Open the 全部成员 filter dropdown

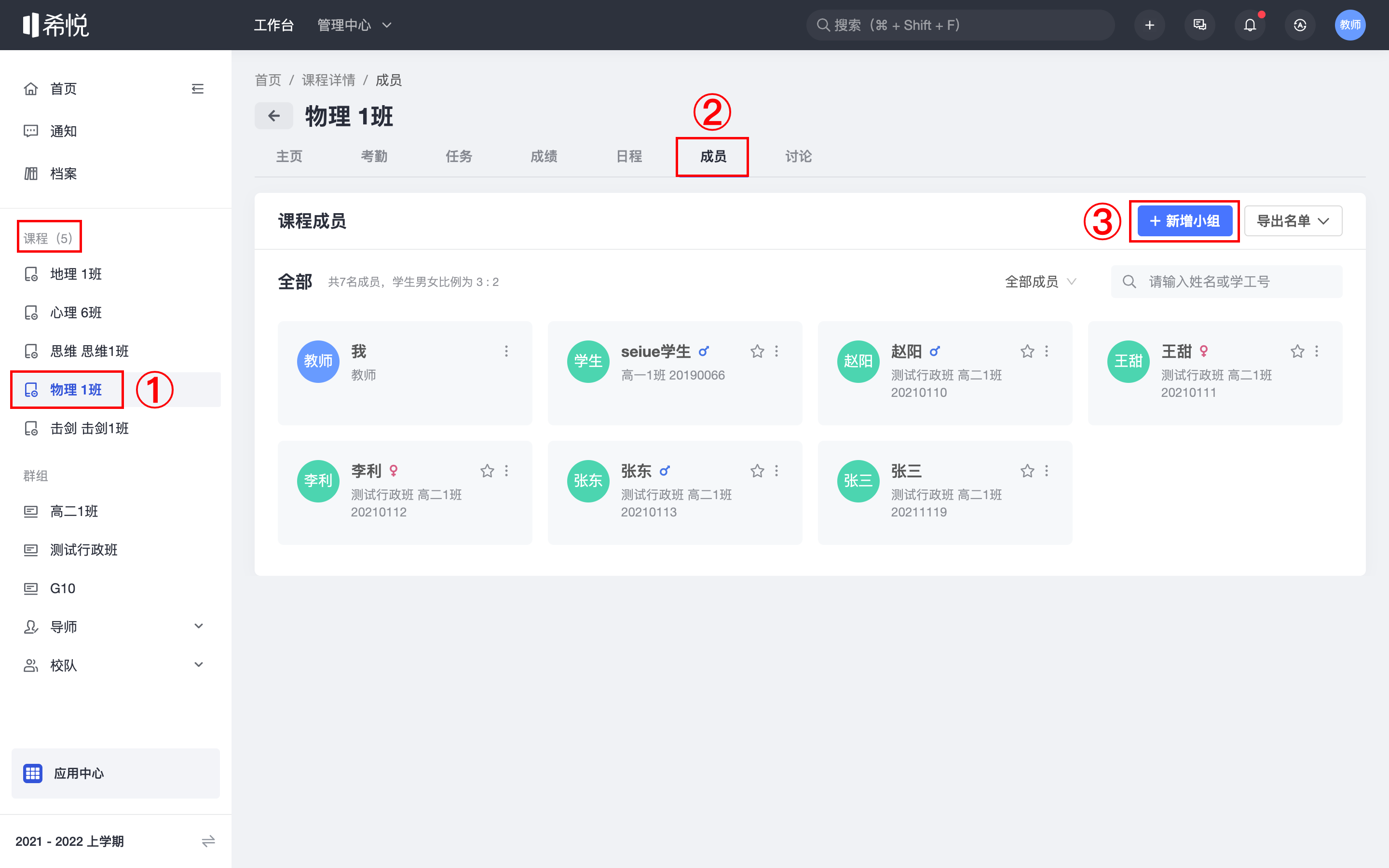pos(1040,282)
